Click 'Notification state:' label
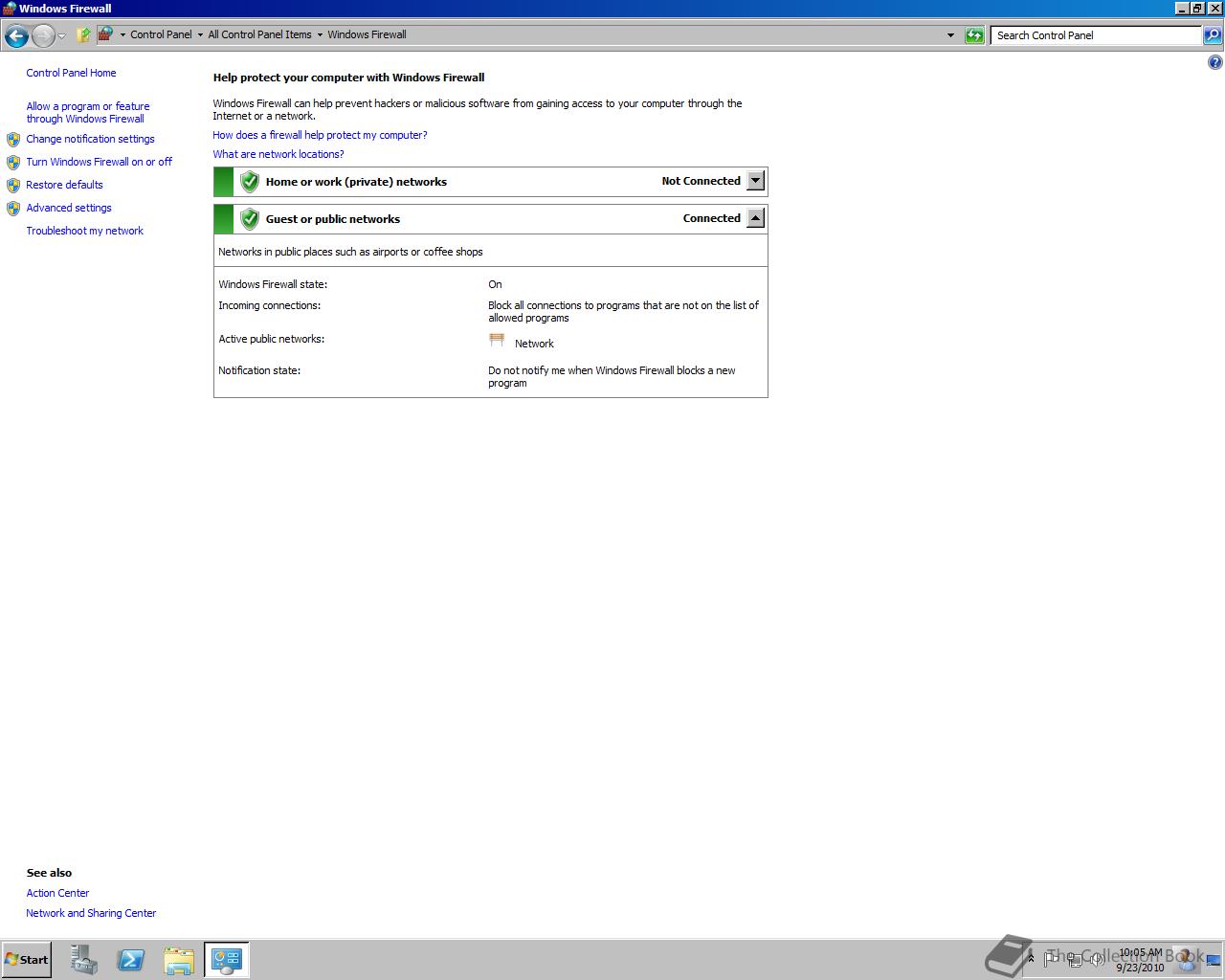Screen dimensions: 1225x980 (259, 370)
